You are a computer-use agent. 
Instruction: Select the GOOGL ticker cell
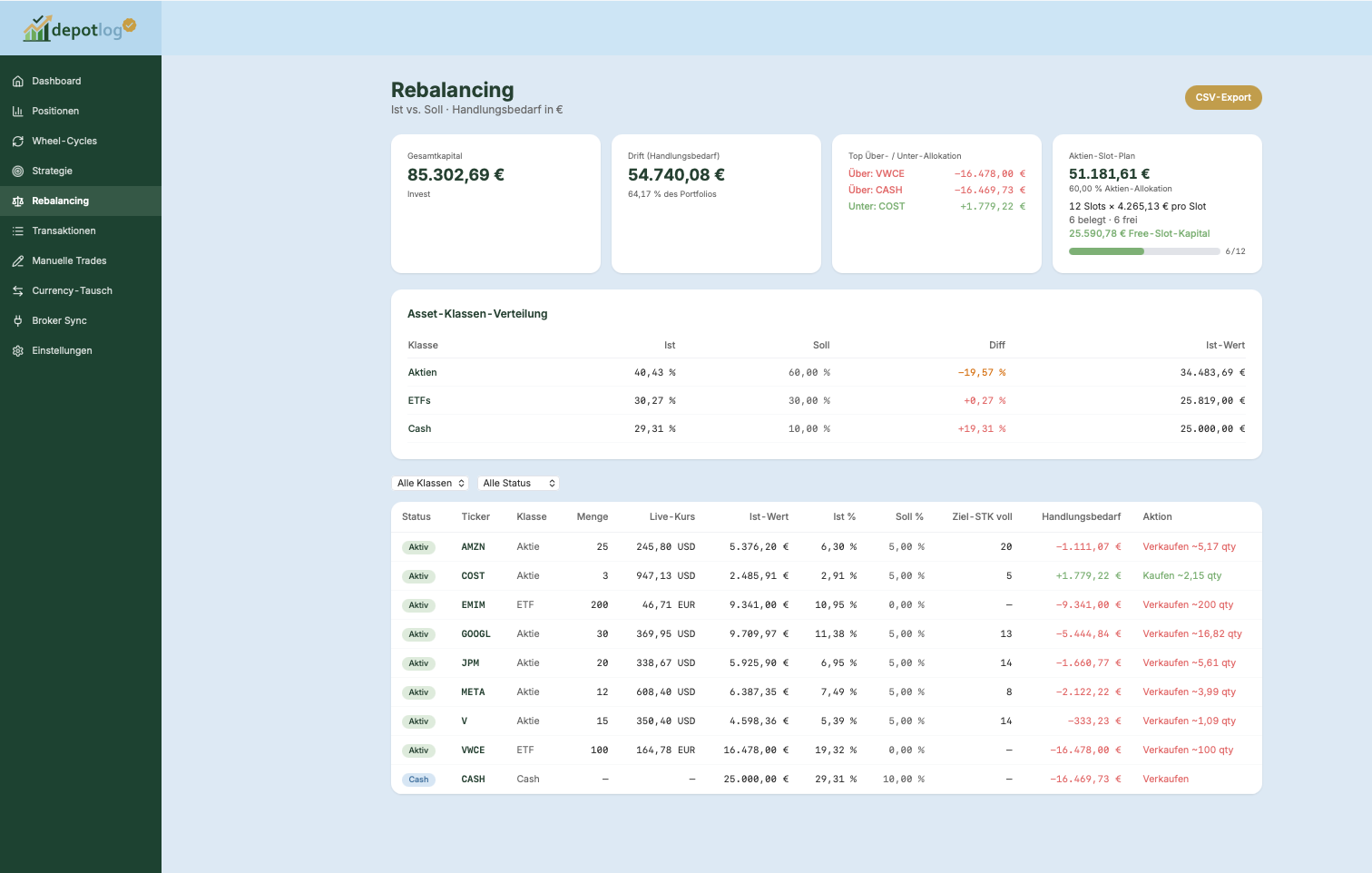click(475, 634)
